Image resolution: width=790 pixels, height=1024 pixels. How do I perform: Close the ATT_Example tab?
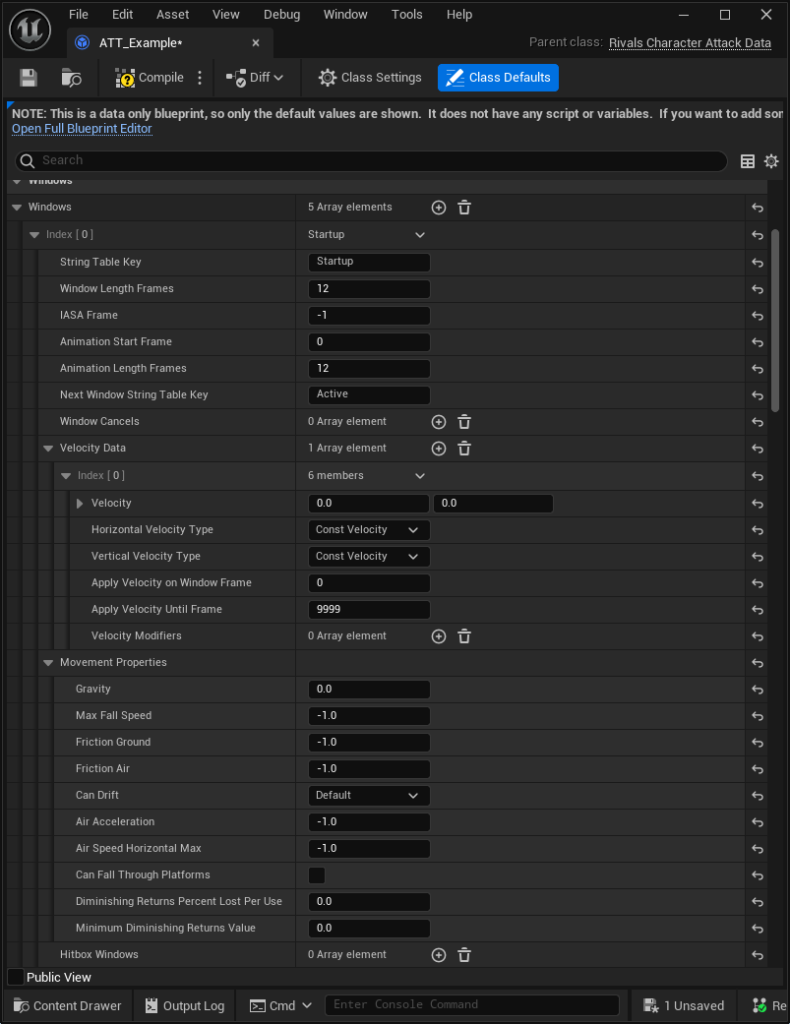click(256, 43)
